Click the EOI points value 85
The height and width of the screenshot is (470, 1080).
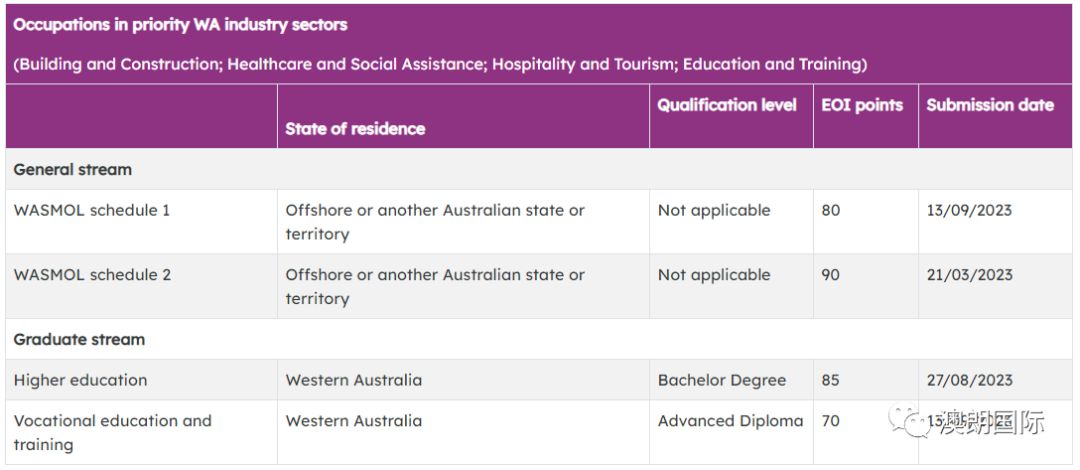tap(830, 380)
